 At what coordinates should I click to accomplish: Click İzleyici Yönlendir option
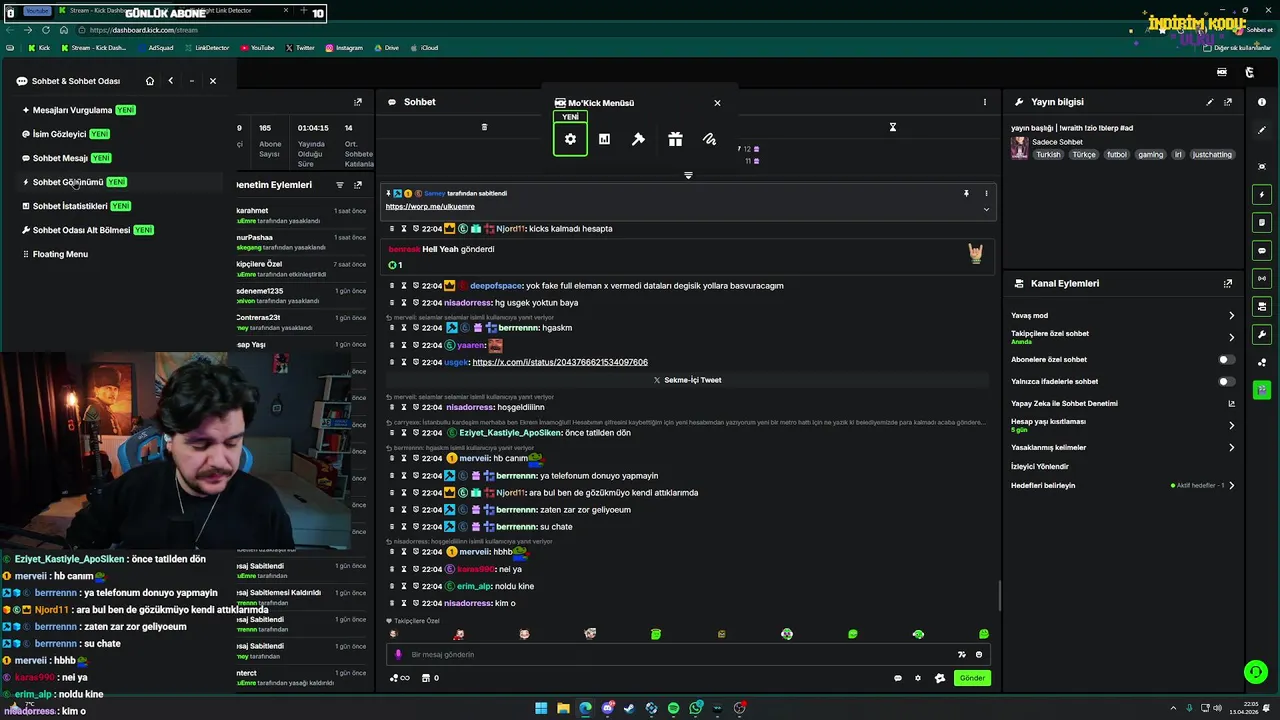(1040, 466)
